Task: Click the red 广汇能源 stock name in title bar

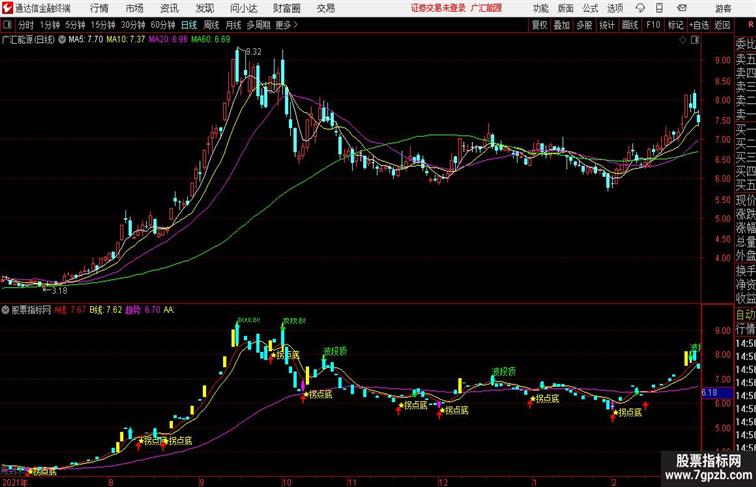Action: tap(486, 8)
